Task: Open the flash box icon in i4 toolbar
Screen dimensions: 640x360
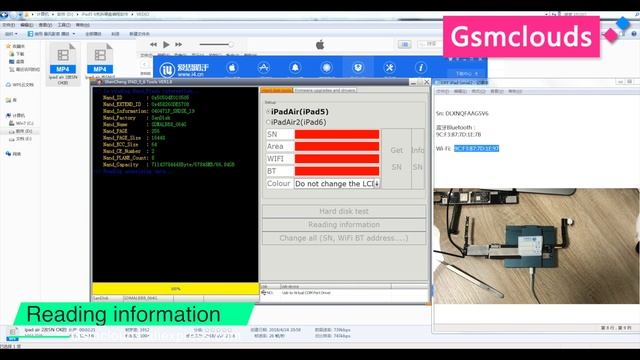Action: [x=358, y=68]
